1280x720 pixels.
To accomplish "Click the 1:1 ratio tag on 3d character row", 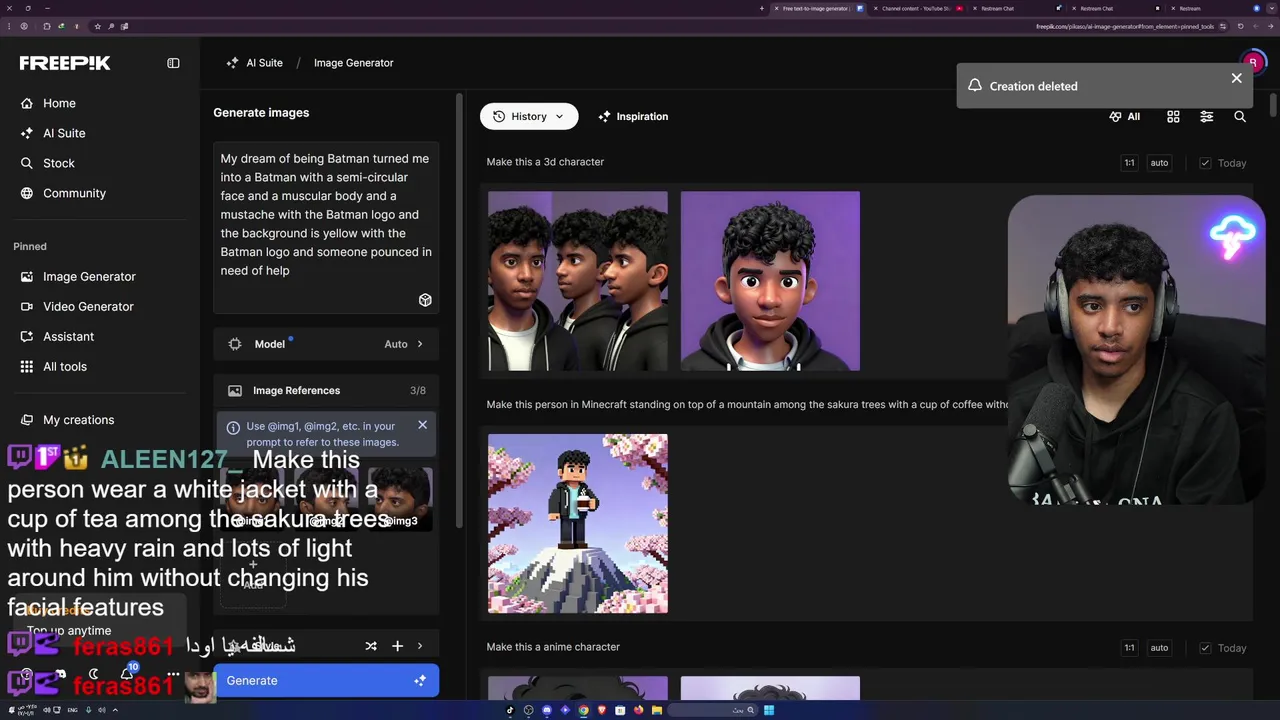I will tap(1129, 163).
